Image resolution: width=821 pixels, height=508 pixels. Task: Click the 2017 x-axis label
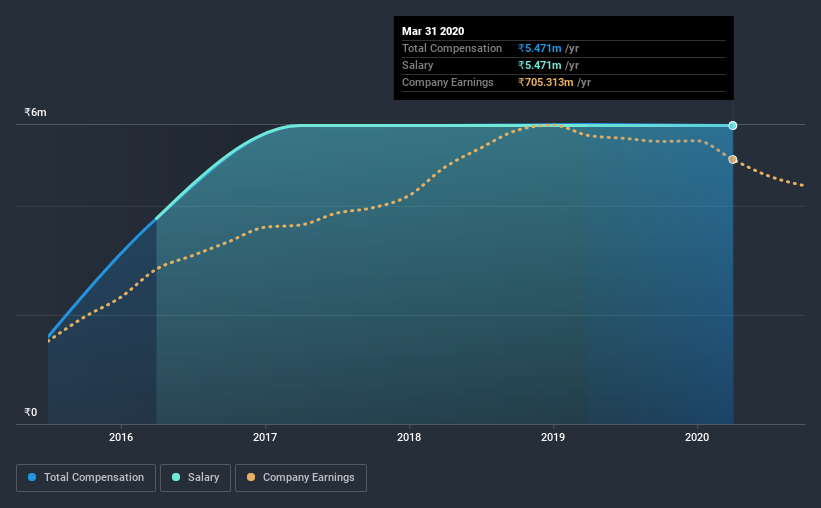tap(265, 437)
